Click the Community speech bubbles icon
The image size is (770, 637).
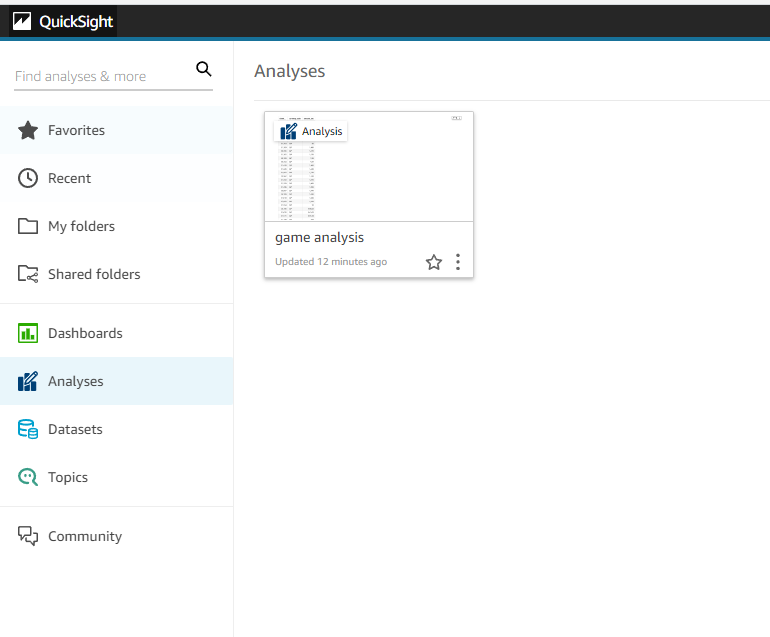28,536
